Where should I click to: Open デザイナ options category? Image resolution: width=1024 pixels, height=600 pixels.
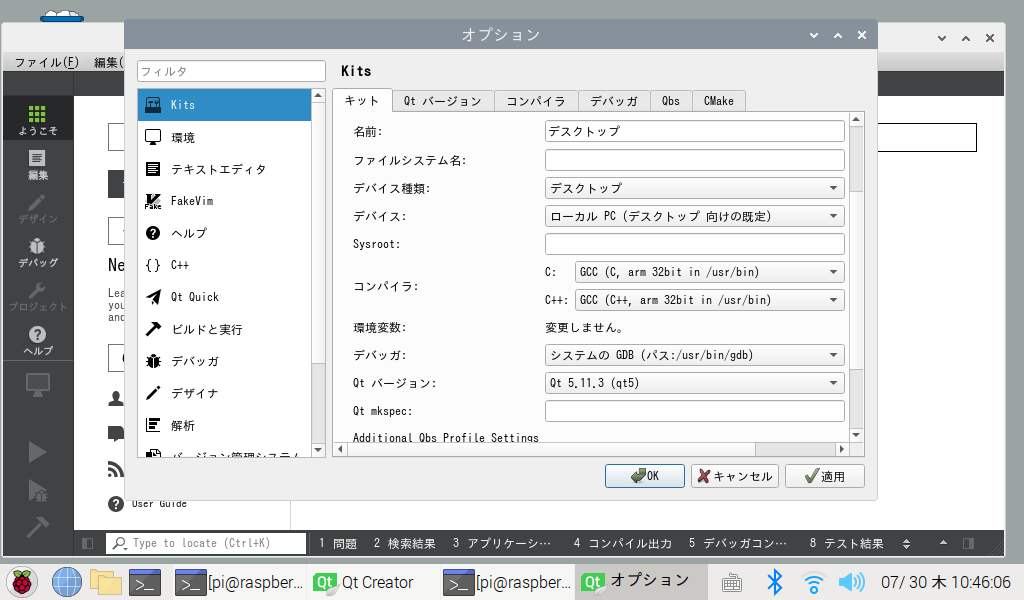224,393
